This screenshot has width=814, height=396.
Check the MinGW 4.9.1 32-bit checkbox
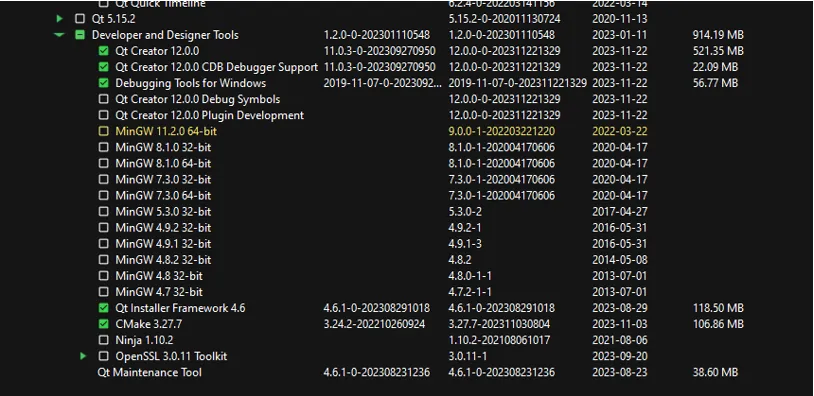pyautogui.click(x=104, y=244)
